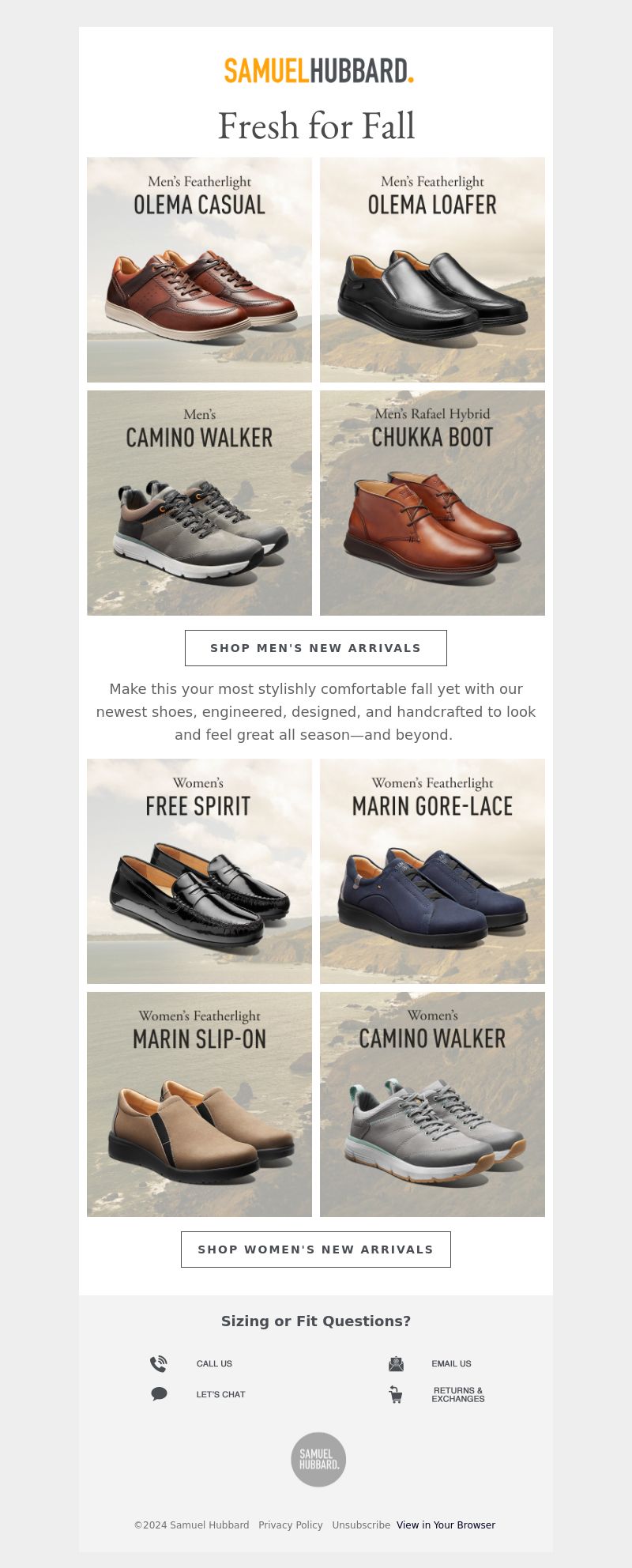The width and height of the screenshot is (632, 1568).
Task: Click the Returns & Exchanges cart icon
Action: (x=396, y=1394)
